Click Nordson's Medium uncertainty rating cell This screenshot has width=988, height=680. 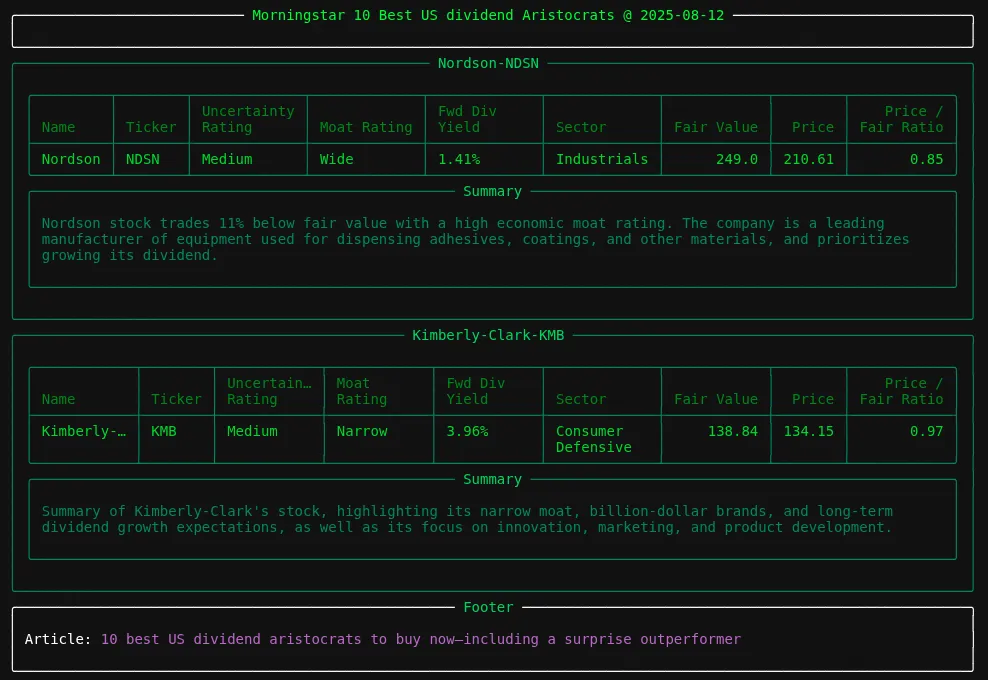[227, 159]
